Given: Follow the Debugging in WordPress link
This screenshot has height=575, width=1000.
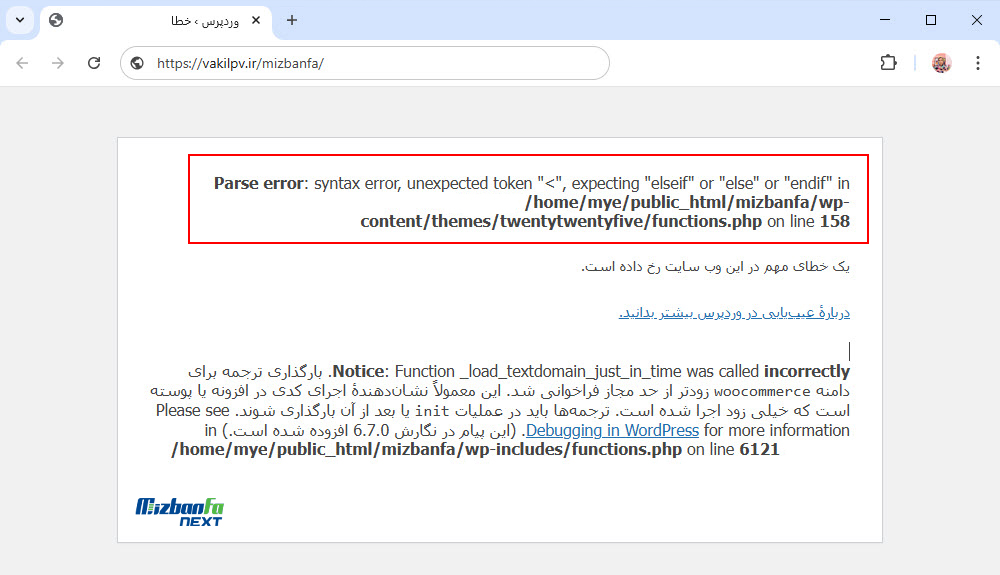Looking at the screenshot, I should (612, 430).
